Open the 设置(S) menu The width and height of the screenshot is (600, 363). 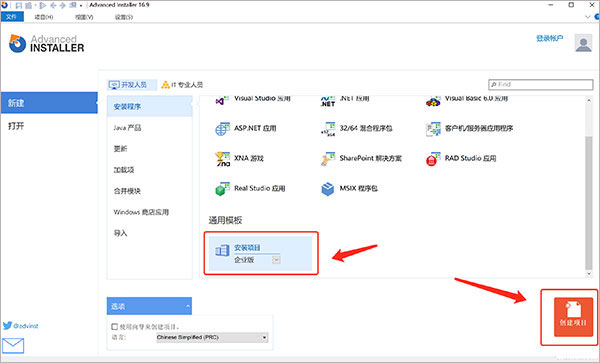tap(124, 17)
